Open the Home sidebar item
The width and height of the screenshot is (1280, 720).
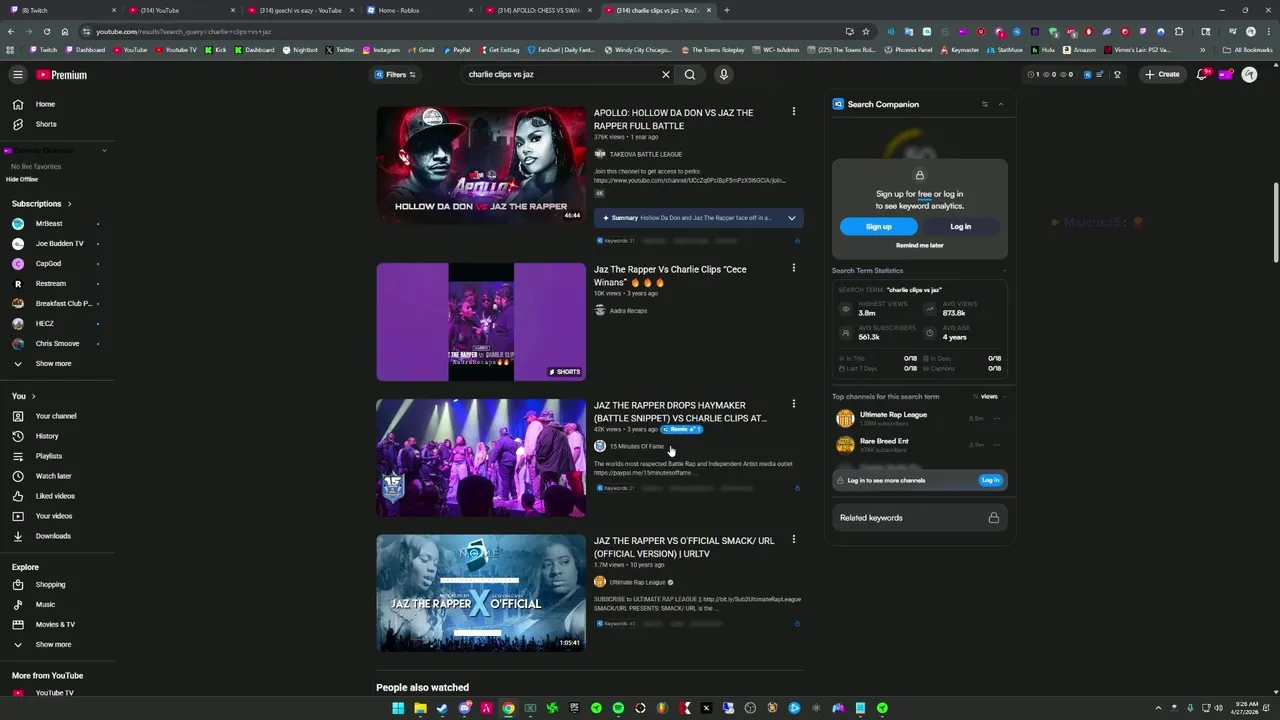[56, 104]
